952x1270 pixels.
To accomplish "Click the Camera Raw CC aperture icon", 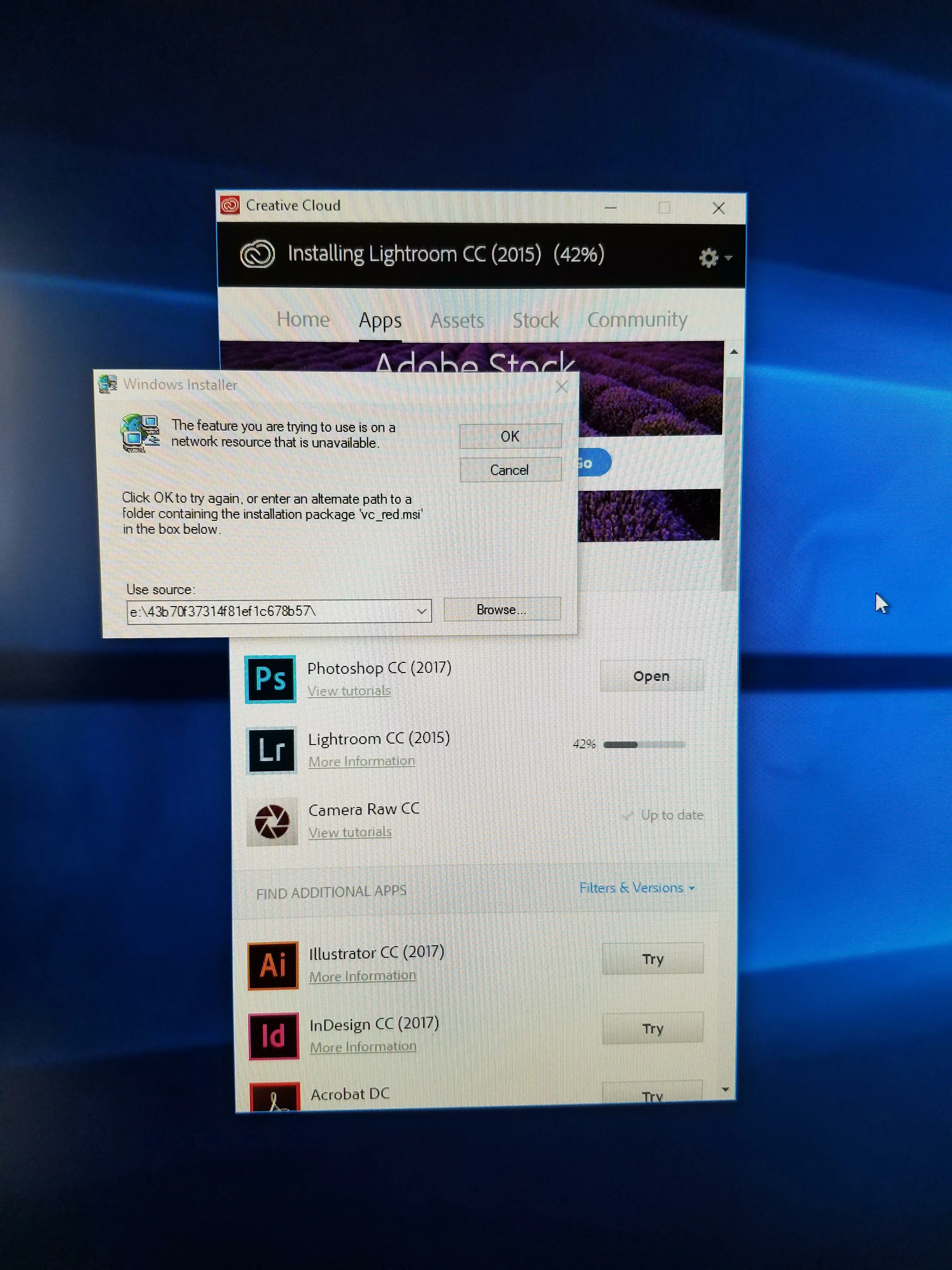I will click(272, 821).
